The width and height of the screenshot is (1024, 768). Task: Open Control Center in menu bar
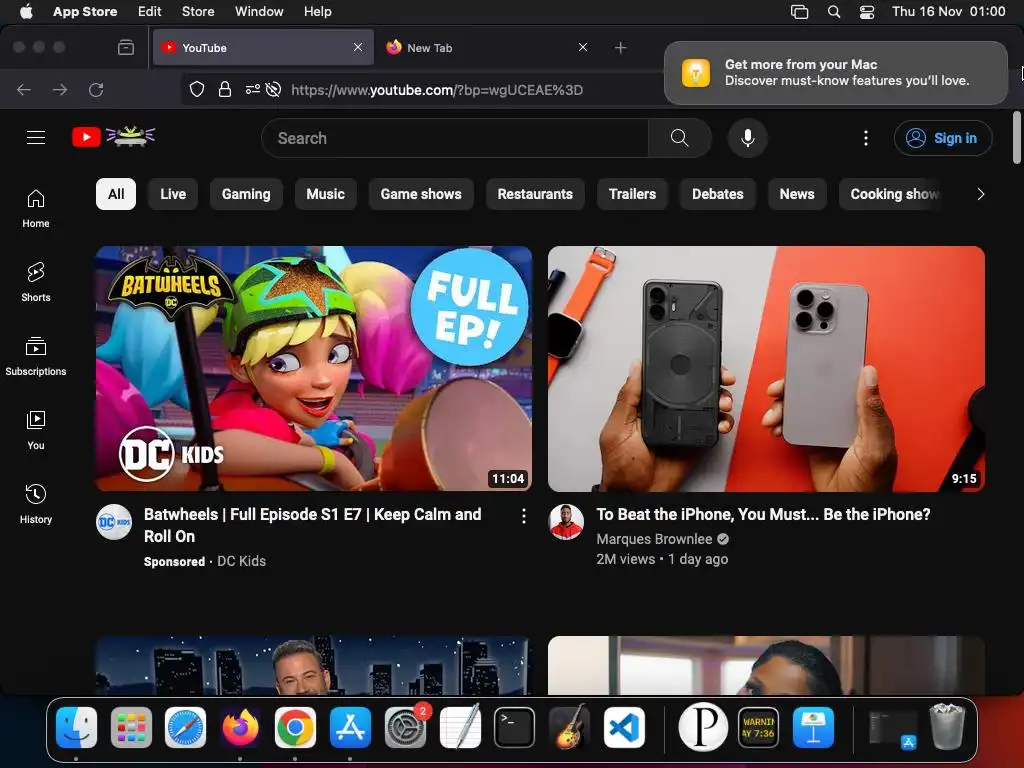coord(867,11)
